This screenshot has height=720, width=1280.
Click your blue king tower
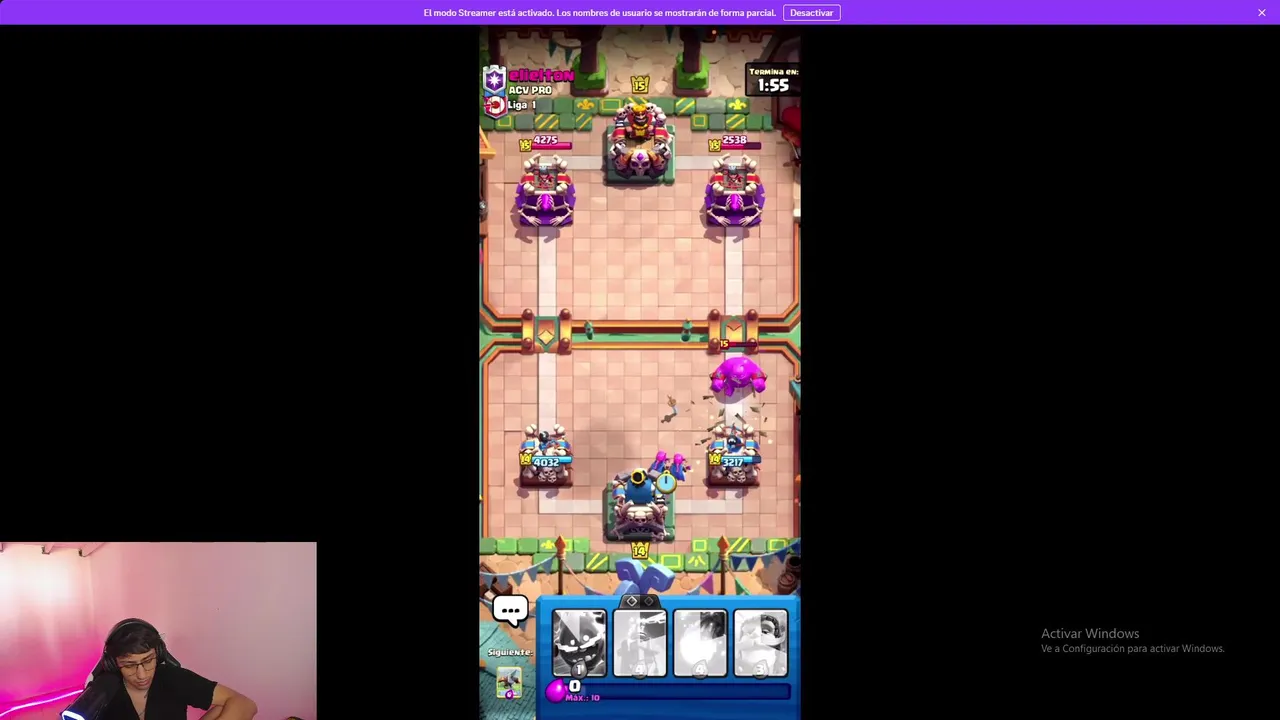coord(640,505)
